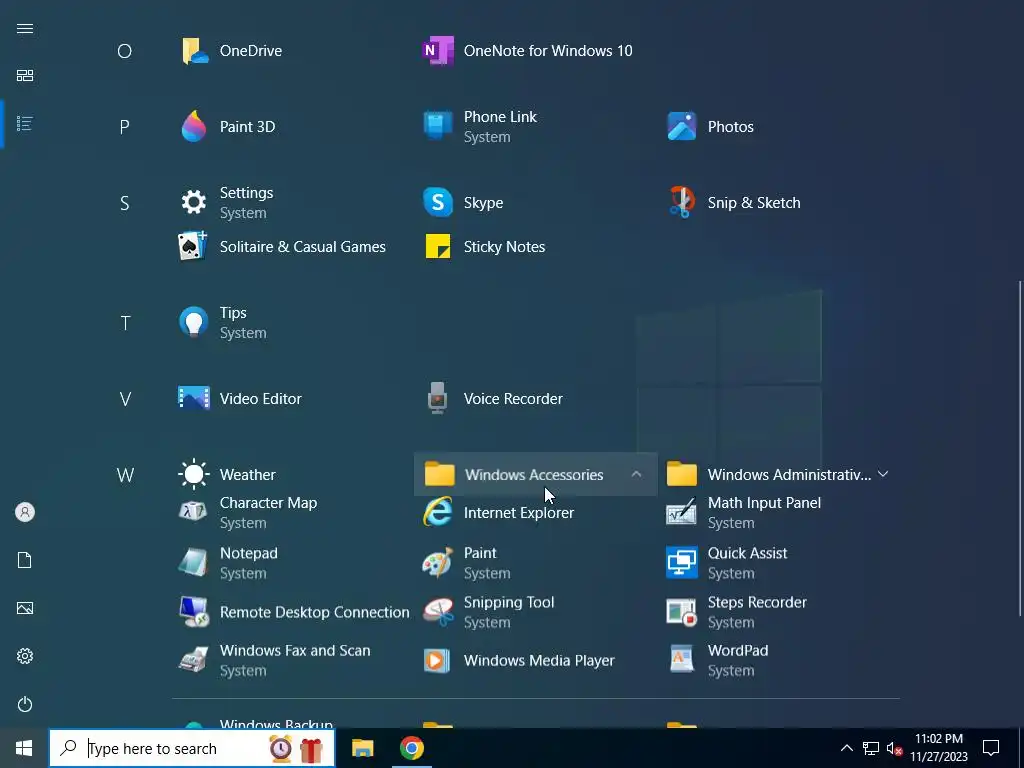1024x768 pixels.
Task: Open the WordPad icon
Action: point(681,660)
